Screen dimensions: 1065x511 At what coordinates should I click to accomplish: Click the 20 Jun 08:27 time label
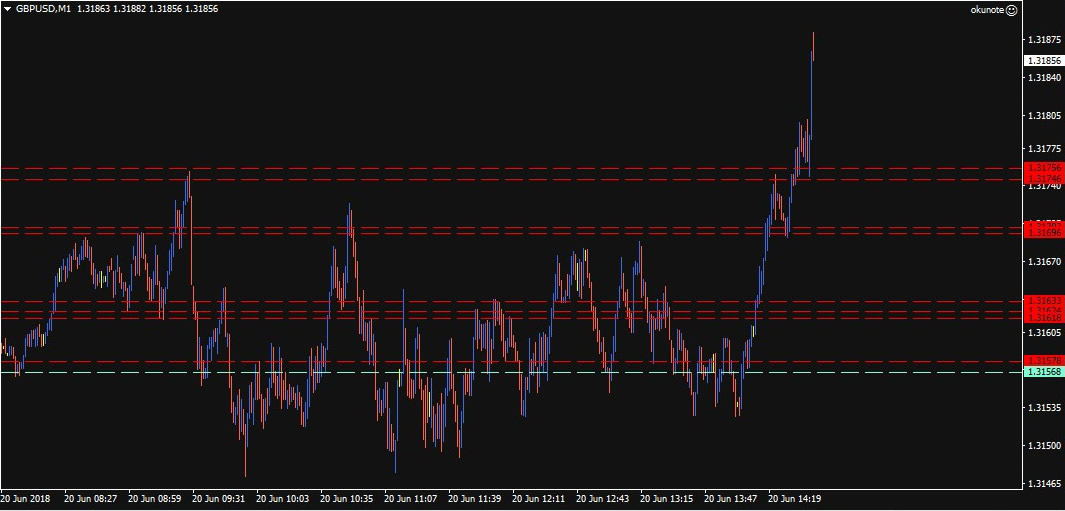pos(90,498)
